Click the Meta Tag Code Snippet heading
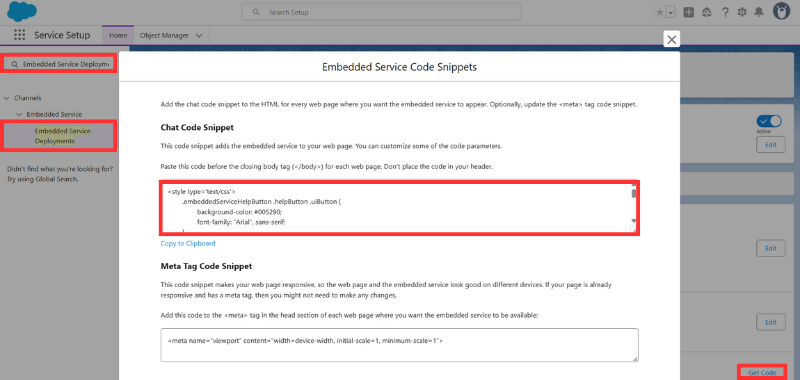The height and width of the screenshot is (380, 800). point(206,266)
